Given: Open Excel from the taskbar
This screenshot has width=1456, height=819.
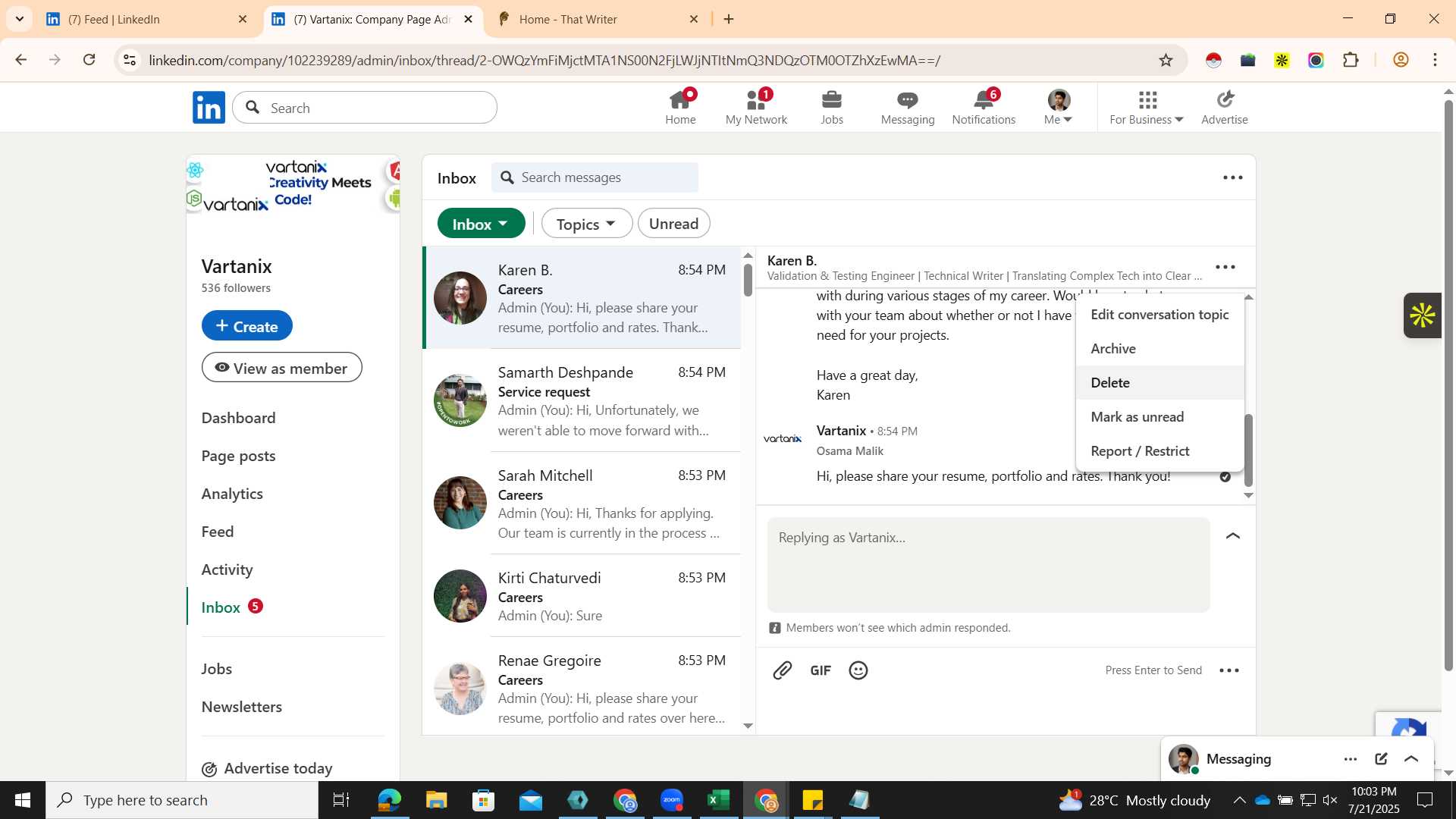Looking at the screenshot, I should coord(718,800).
